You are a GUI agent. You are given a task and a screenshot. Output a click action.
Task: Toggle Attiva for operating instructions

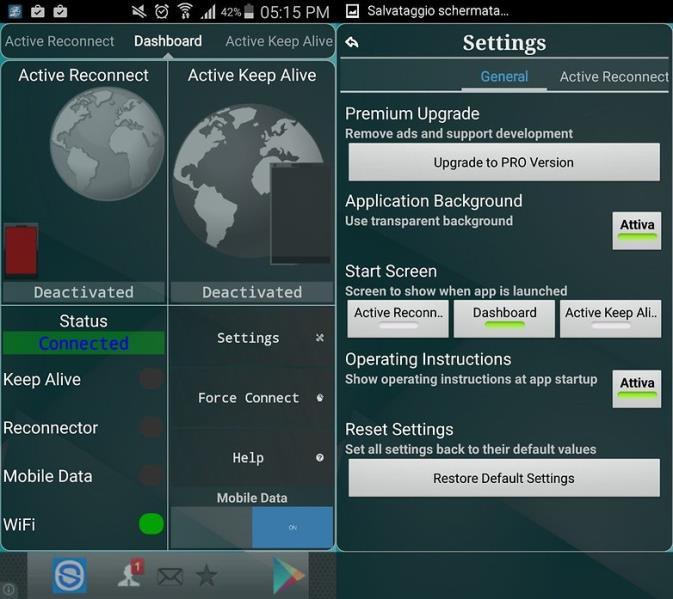pos(637,389)
